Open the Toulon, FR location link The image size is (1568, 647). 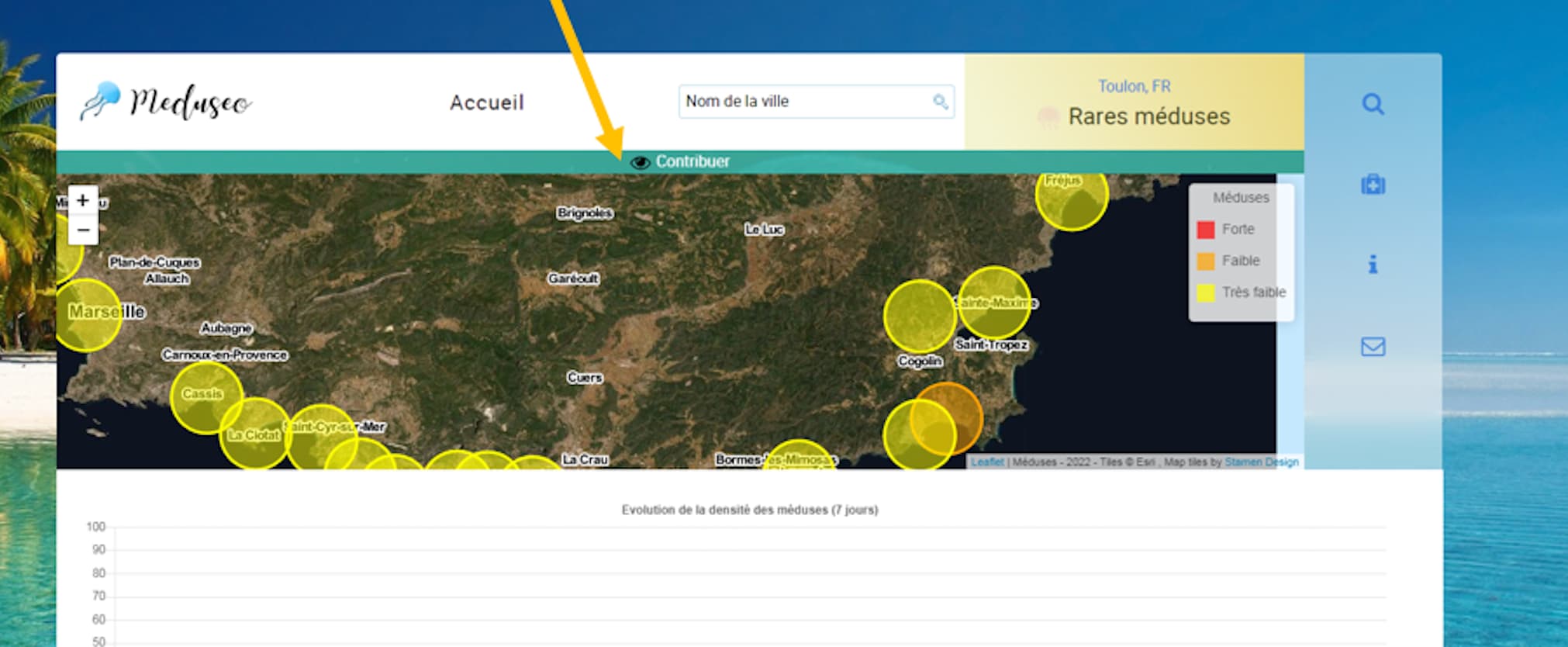(x=1134, y=86)
